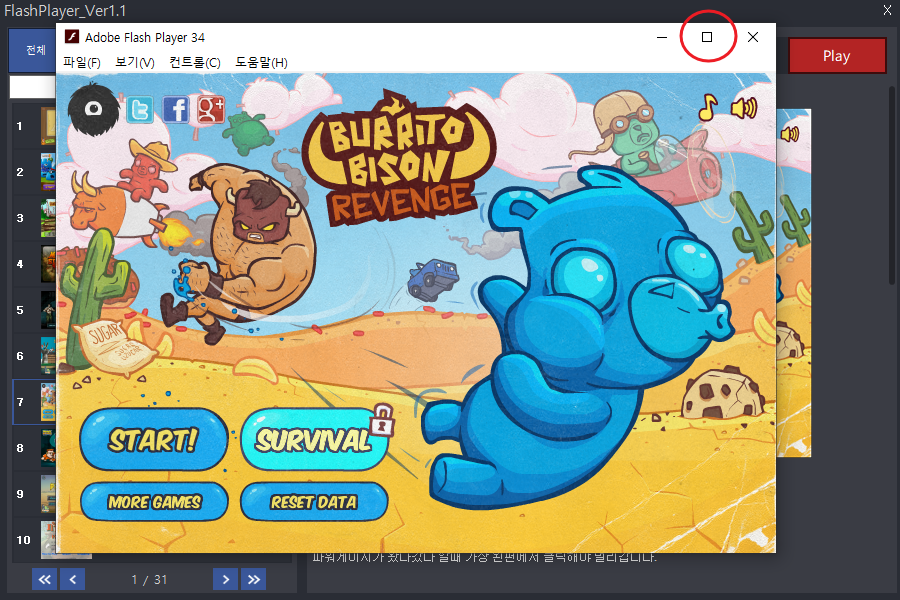Select game number 1 in the list

coord(34,126)
